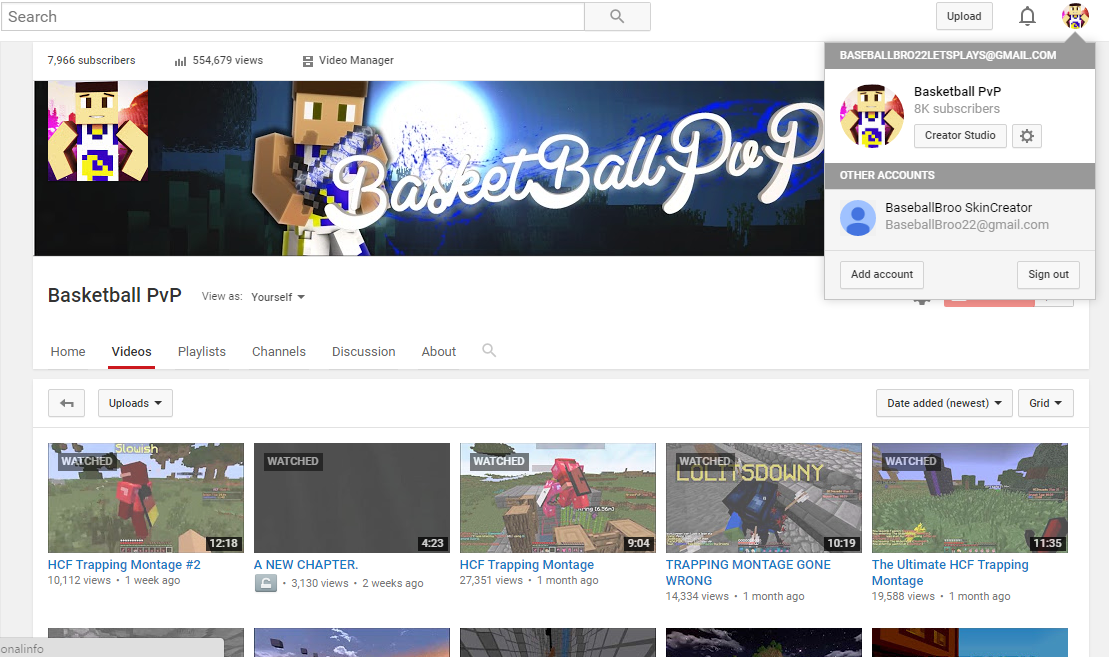Image resolution: width=1109 pixels, height=657 pixels.
Task: Play the 11:35 video thumbnail
Action: tap(970, 498)
